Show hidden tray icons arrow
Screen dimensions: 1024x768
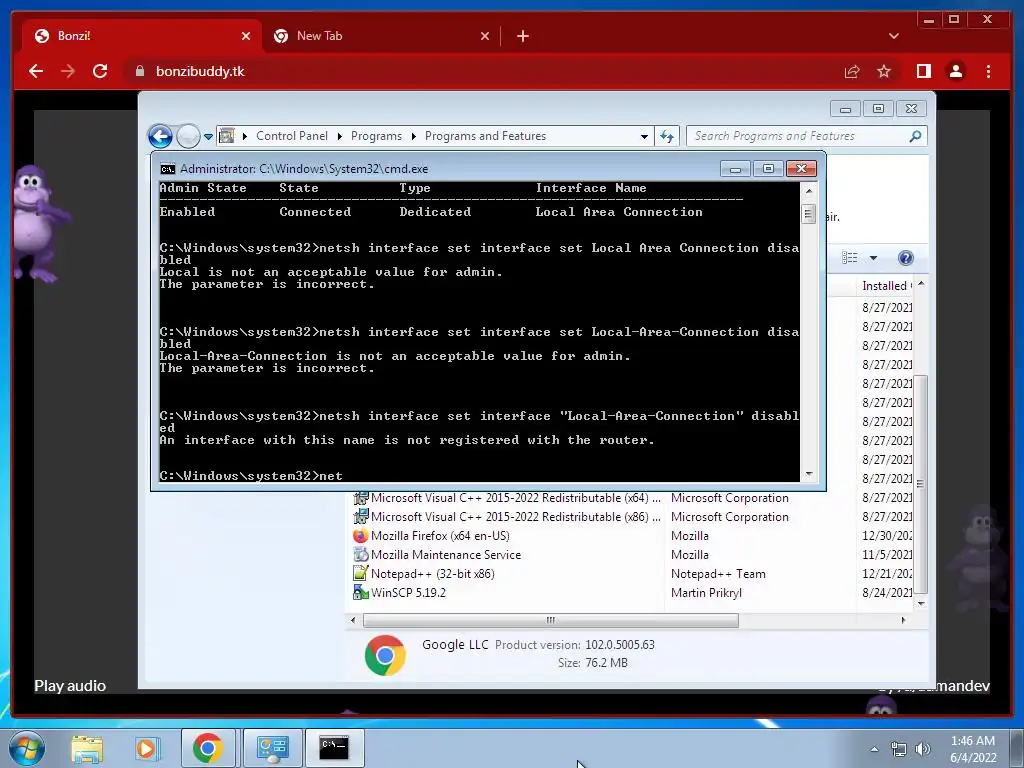(x=874, y=749)
